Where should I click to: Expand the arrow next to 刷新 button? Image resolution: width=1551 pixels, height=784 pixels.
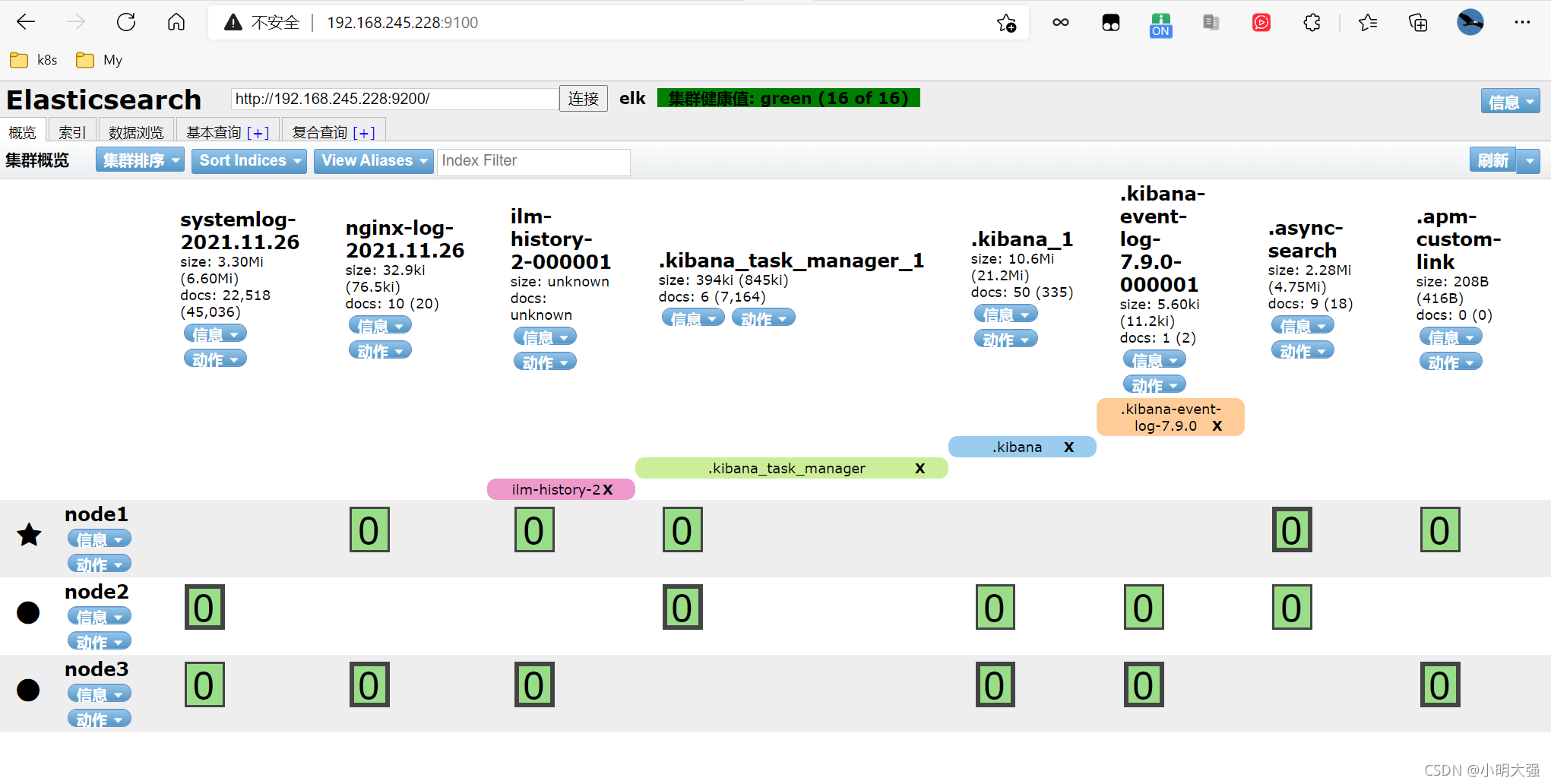tap(1529, 160)
